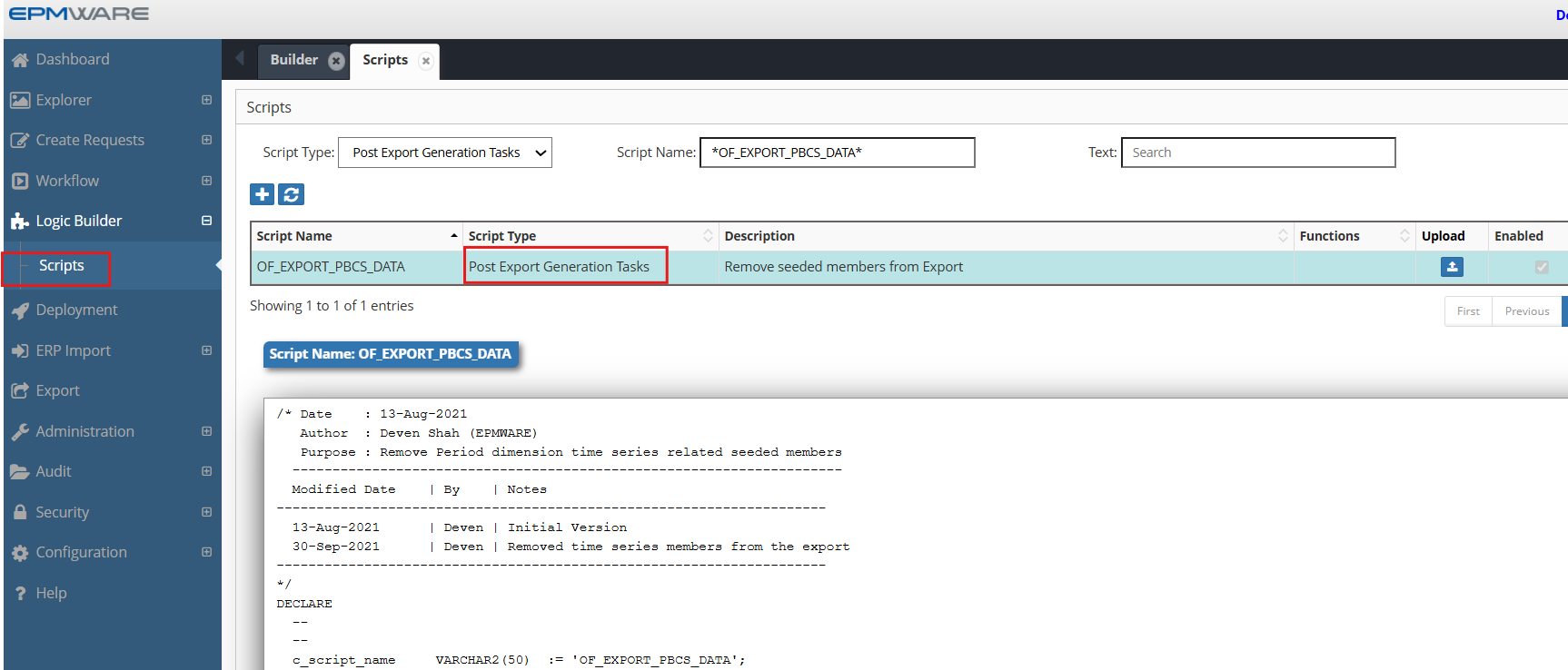Expand the Configuration menu
Viewport: 1568px width, 670px height.
coord(206,552)
